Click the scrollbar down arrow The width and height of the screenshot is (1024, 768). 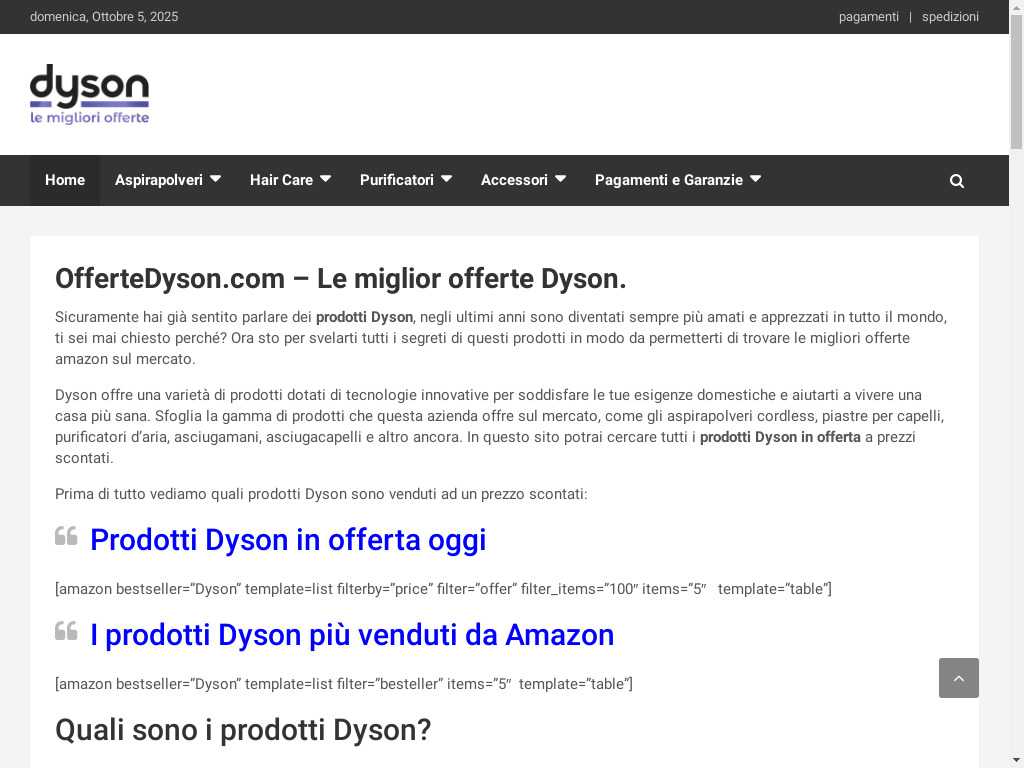(1016, 760)
